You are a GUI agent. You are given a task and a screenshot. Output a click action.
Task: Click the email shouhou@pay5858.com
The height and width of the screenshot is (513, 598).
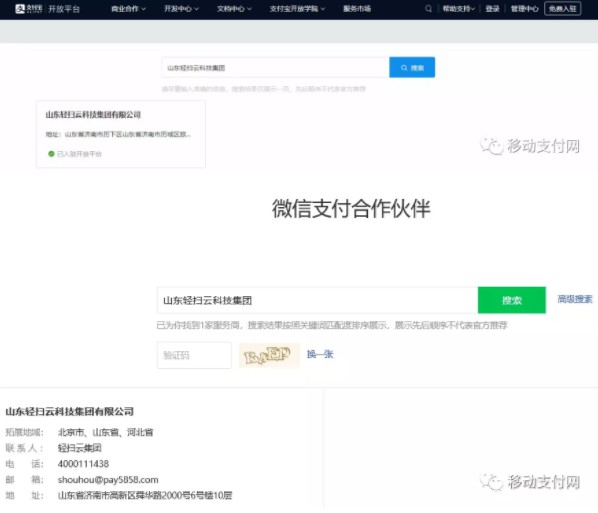pos(108,480)
